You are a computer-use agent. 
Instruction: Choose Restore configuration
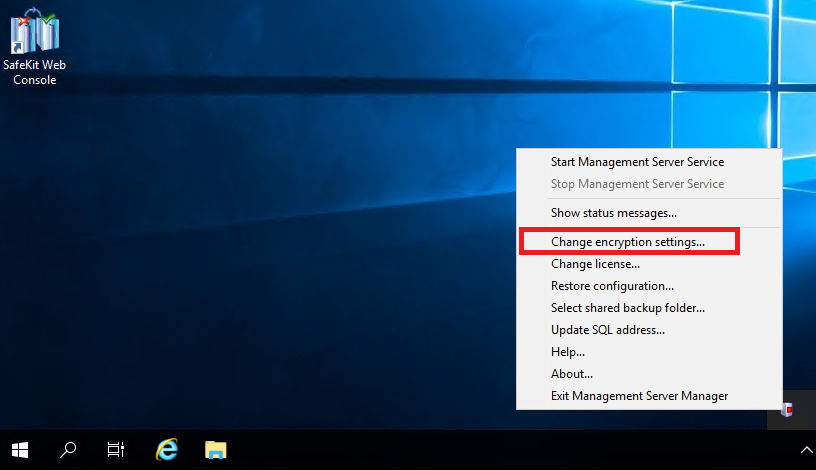pos(612,286)
